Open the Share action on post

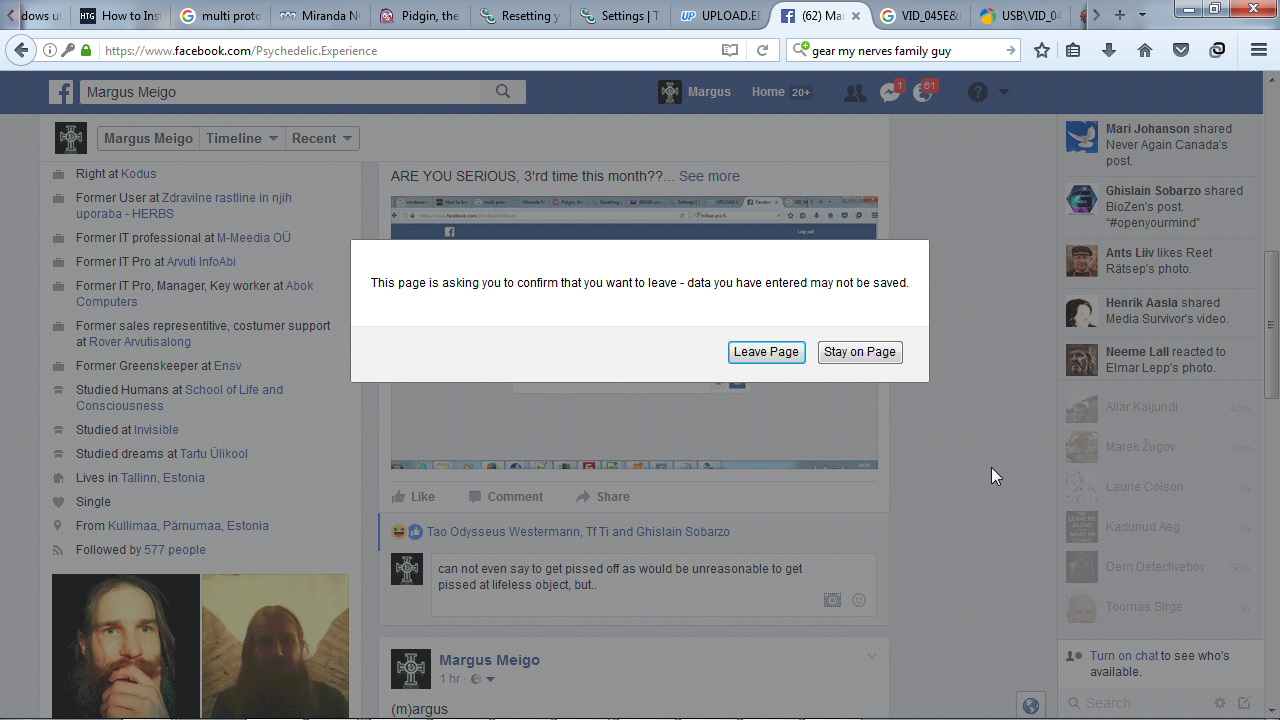602,497
